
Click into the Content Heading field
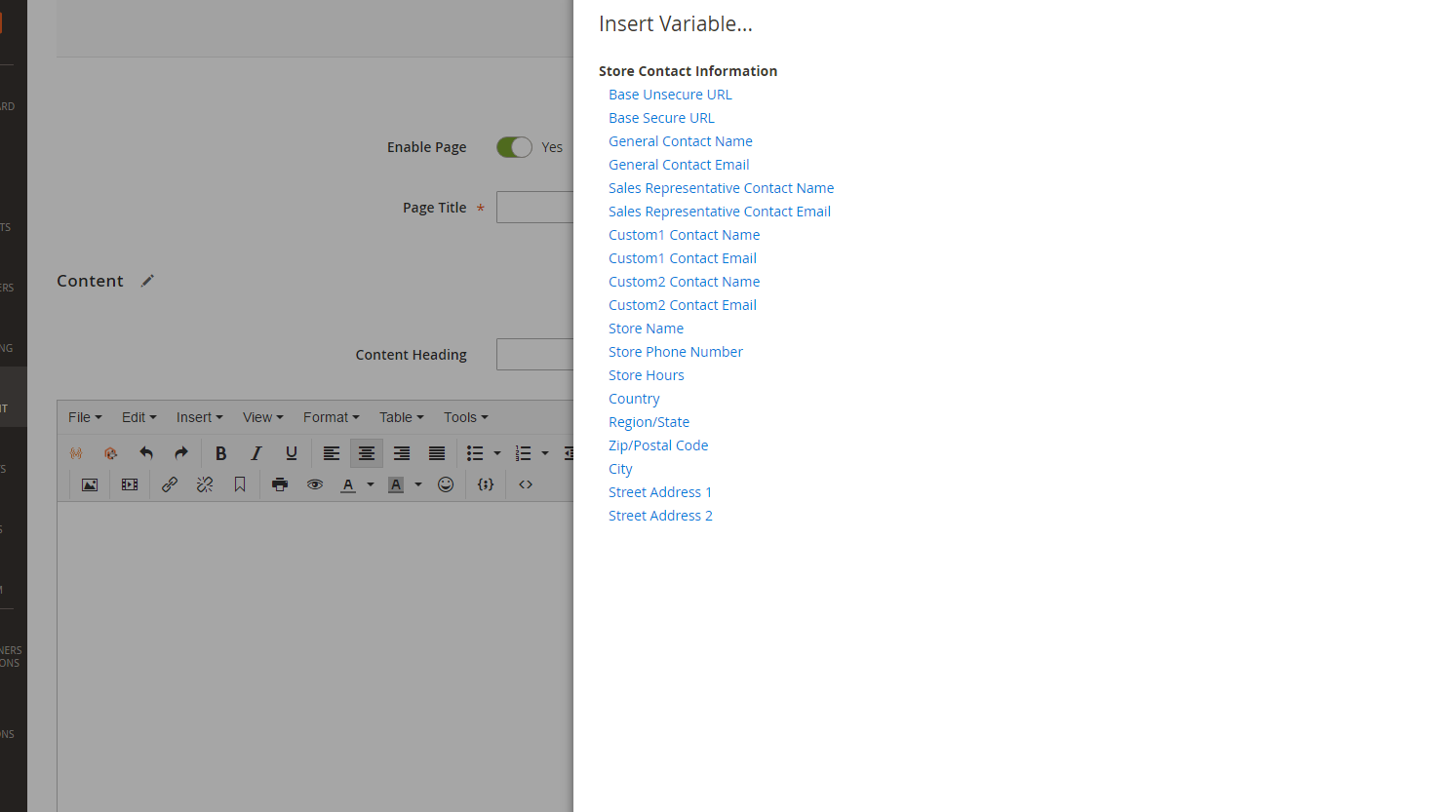(534, 355)
